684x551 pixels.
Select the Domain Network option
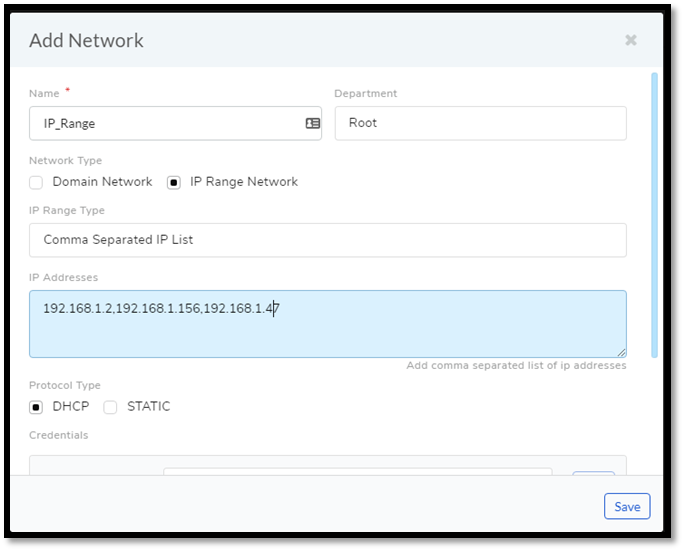pyautogui.click(x=36, y=182)
